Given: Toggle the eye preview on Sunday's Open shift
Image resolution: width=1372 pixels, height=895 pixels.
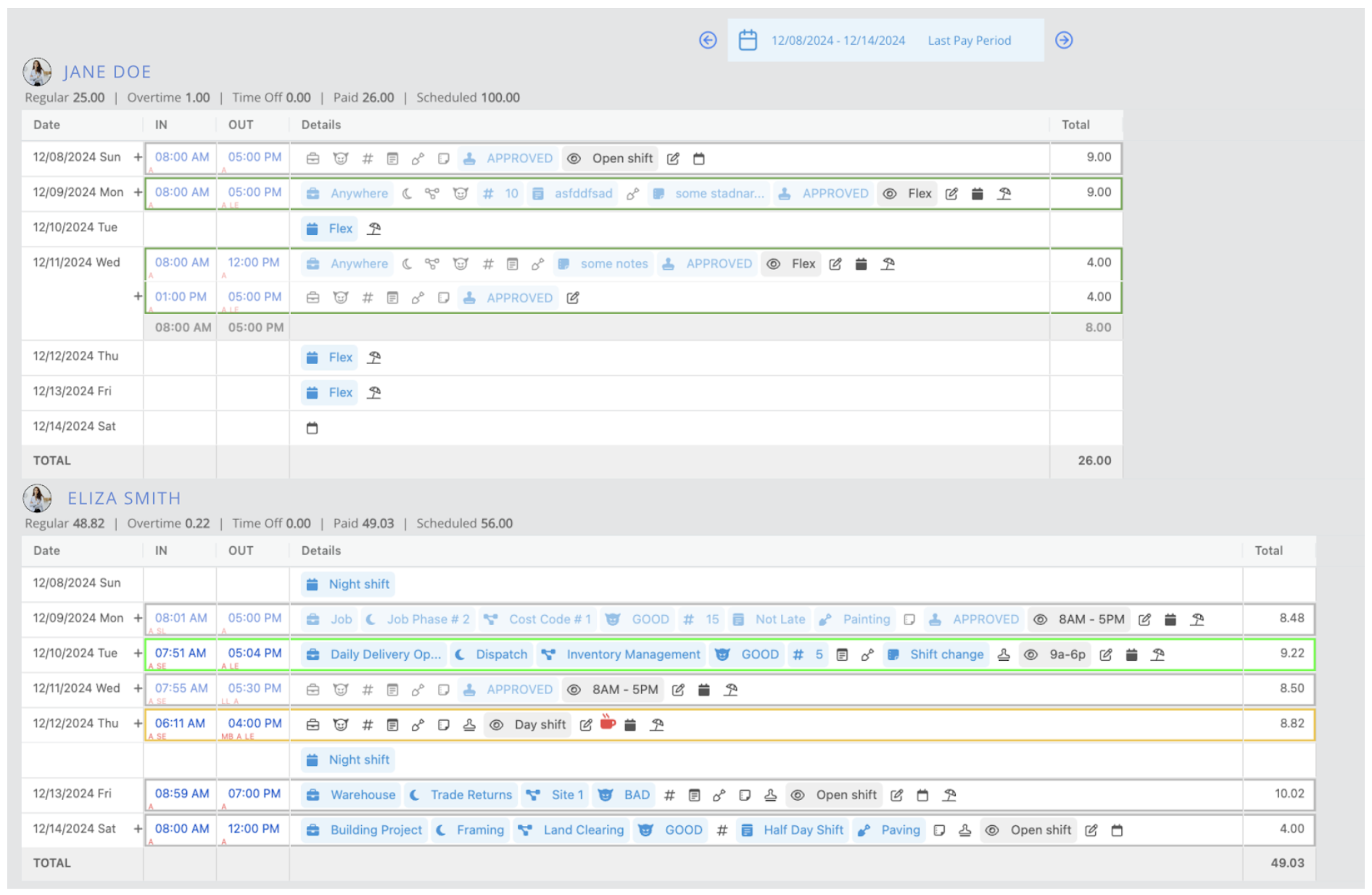Looking at the screenshot, I should 574,158.
